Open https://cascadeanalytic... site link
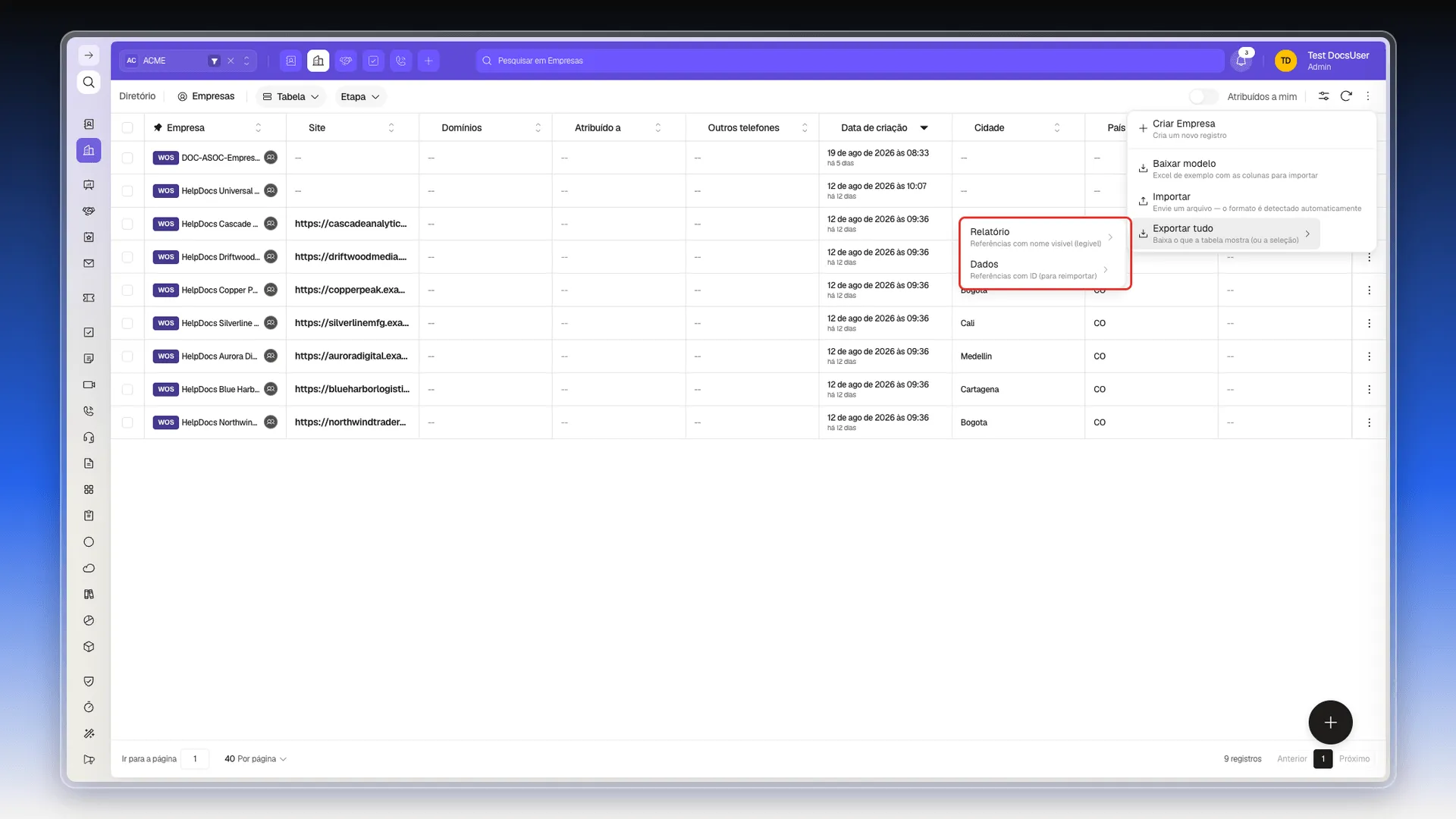 (x=350, y=224)
